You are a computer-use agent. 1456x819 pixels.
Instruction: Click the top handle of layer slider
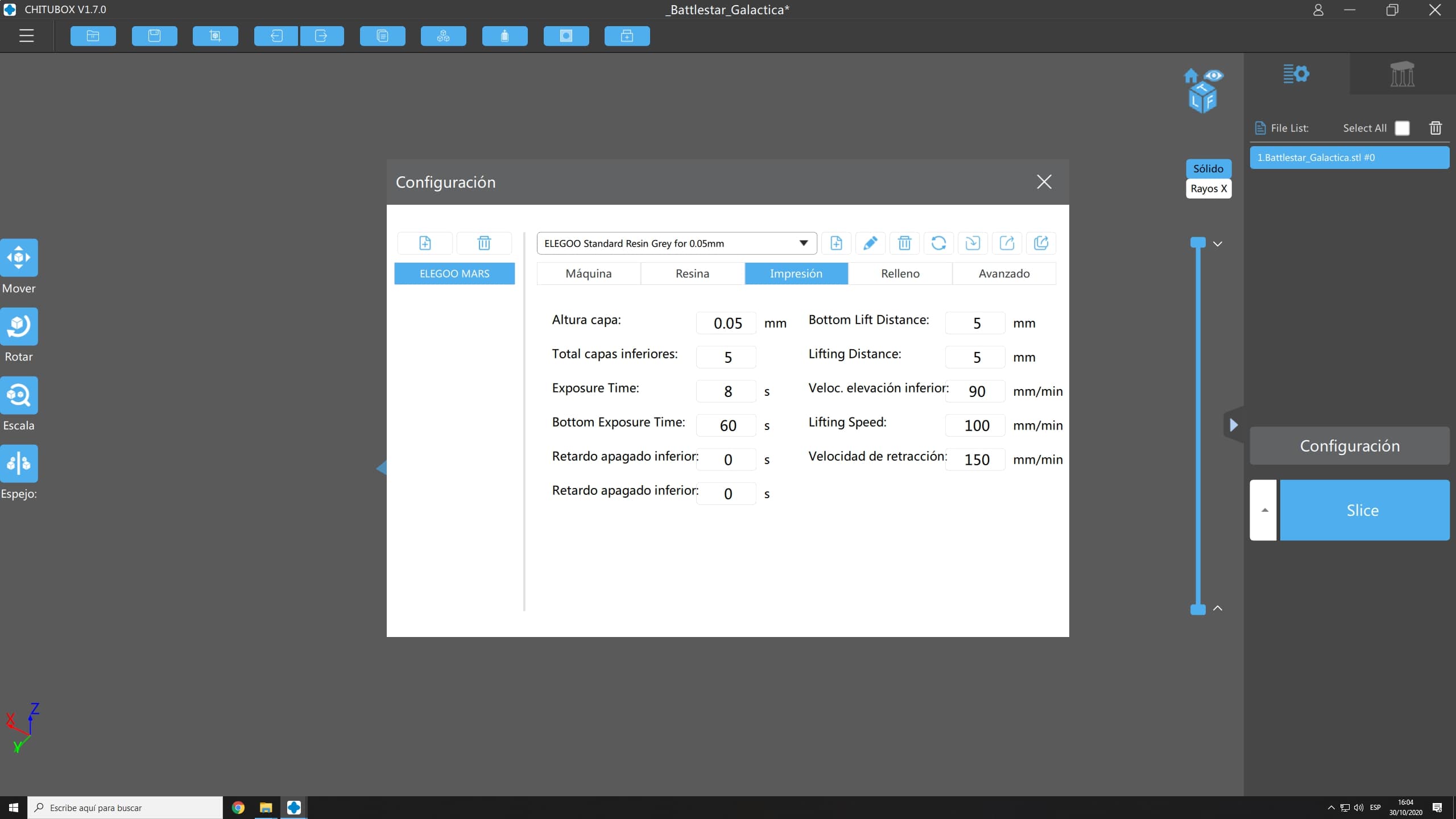1198,243
